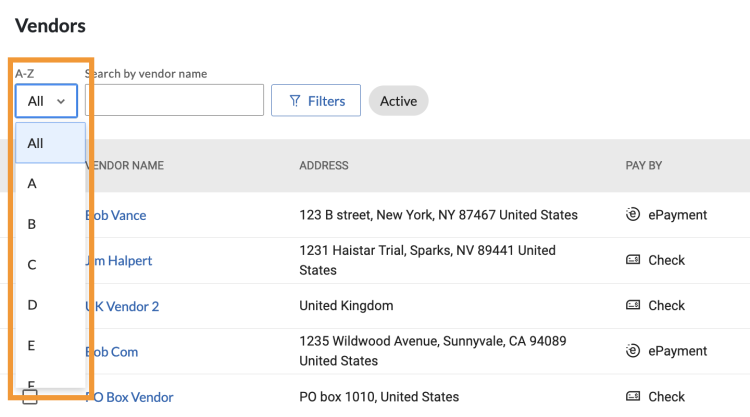The width and height of the screenshot is (750, 417).
Task: Collapse the A-Z dropdown chevron
Action: pos(61,101)
